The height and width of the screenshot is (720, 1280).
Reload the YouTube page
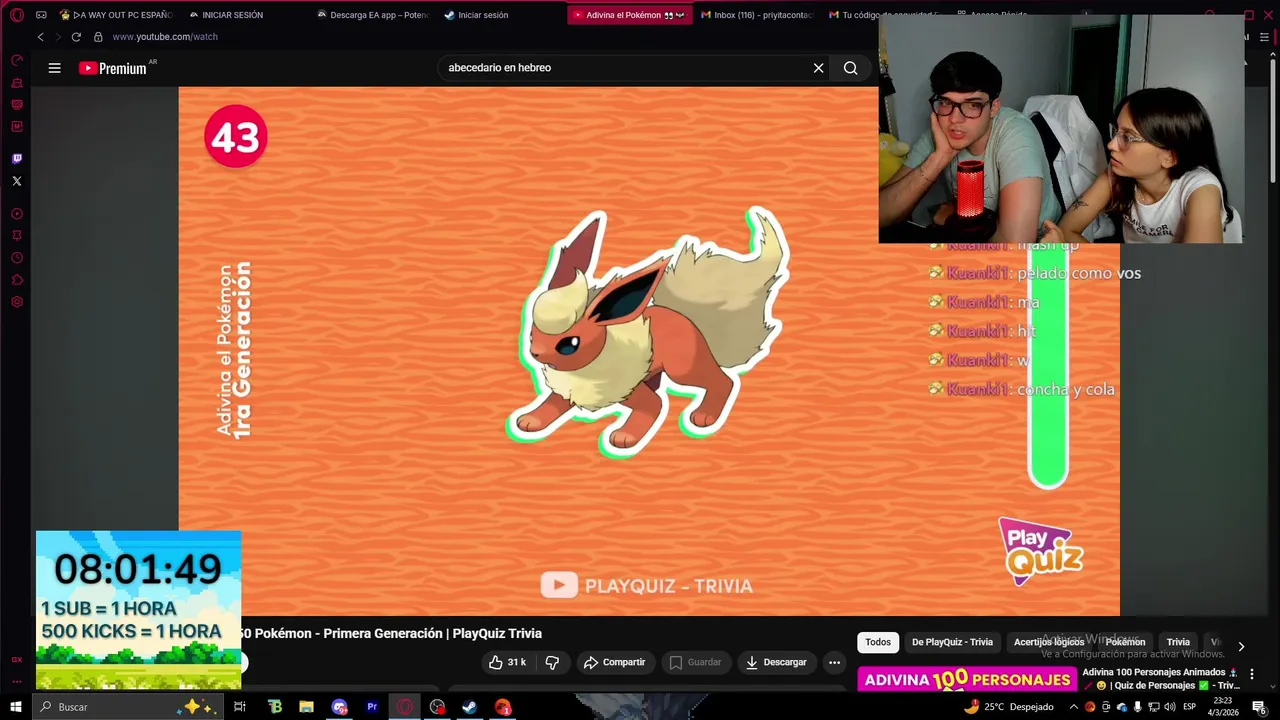coord(76,37)
